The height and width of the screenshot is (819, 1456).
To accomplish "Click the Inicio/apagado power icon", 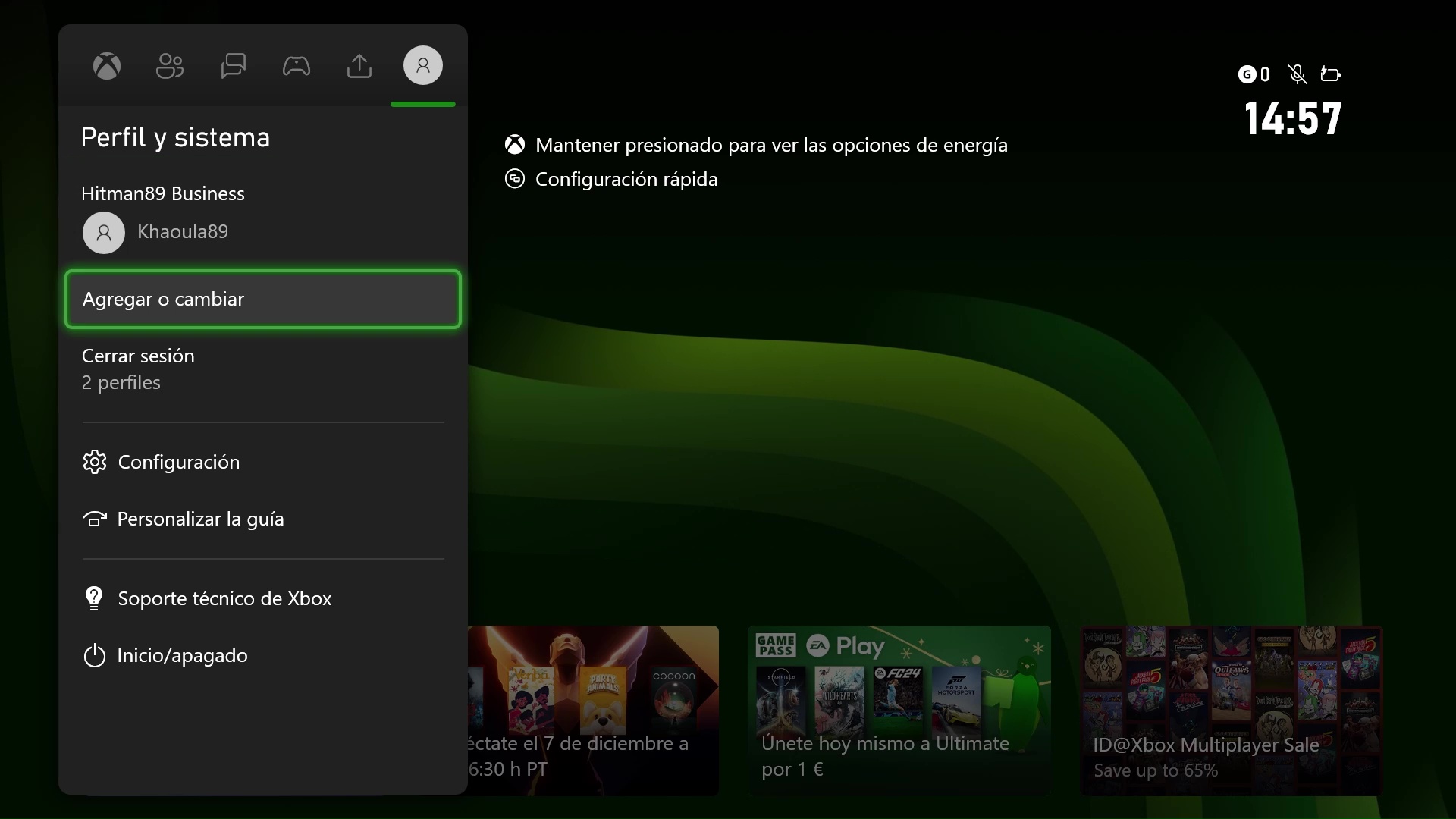I will [94, 655].
